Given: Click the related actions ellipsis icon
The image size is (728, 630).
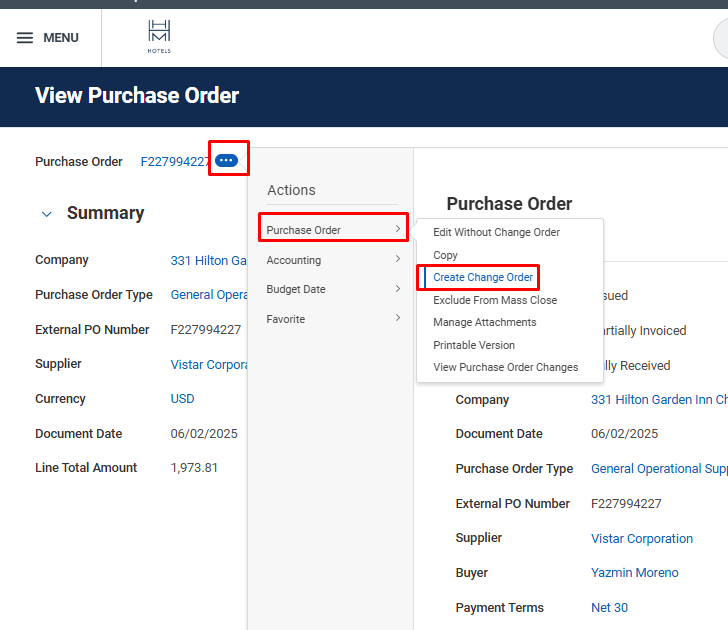Looking at the screenshot, I should tap(227, 161).
